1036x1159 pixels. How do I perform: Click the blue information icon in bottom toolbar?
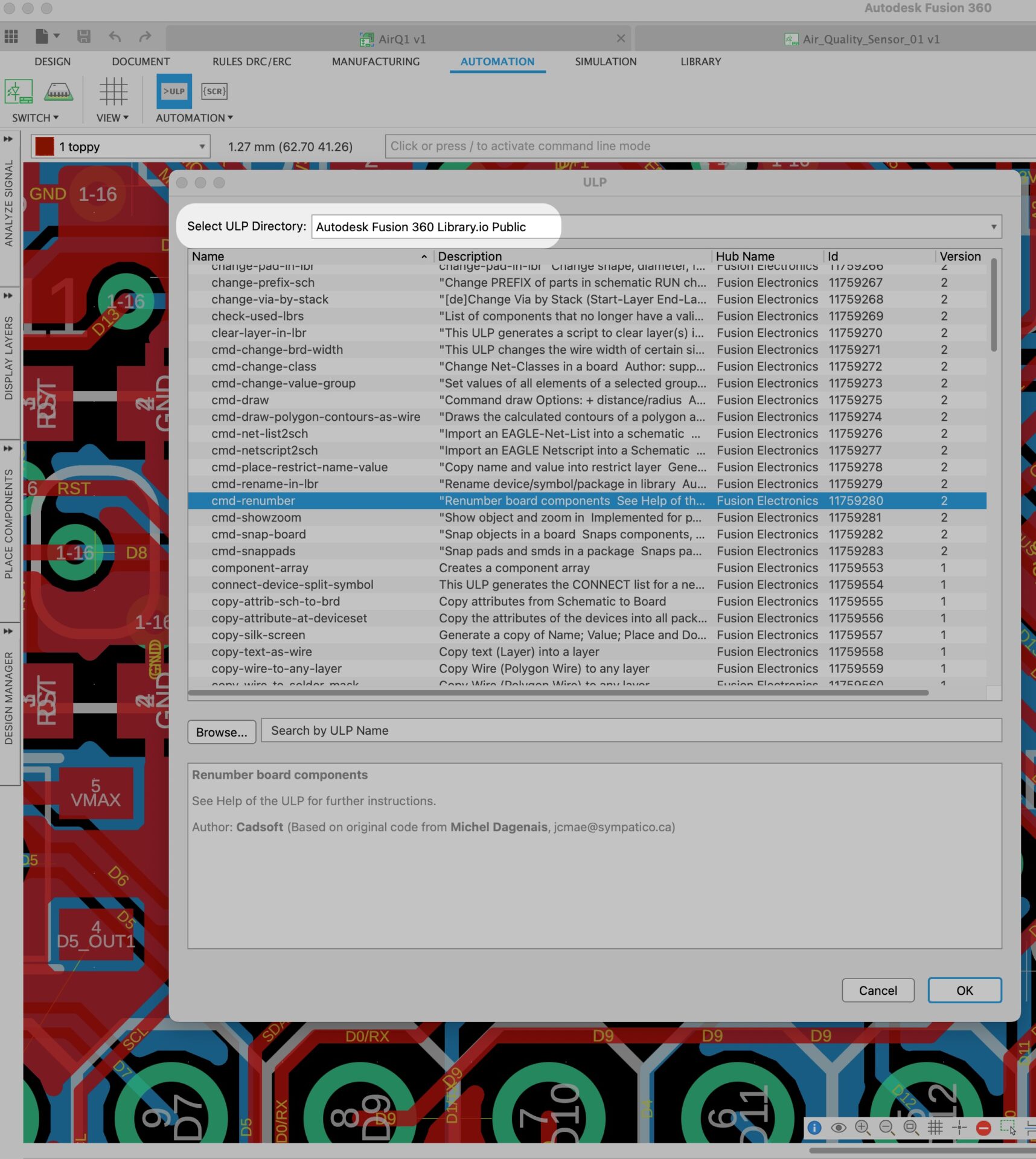[x=814, y=1127]
